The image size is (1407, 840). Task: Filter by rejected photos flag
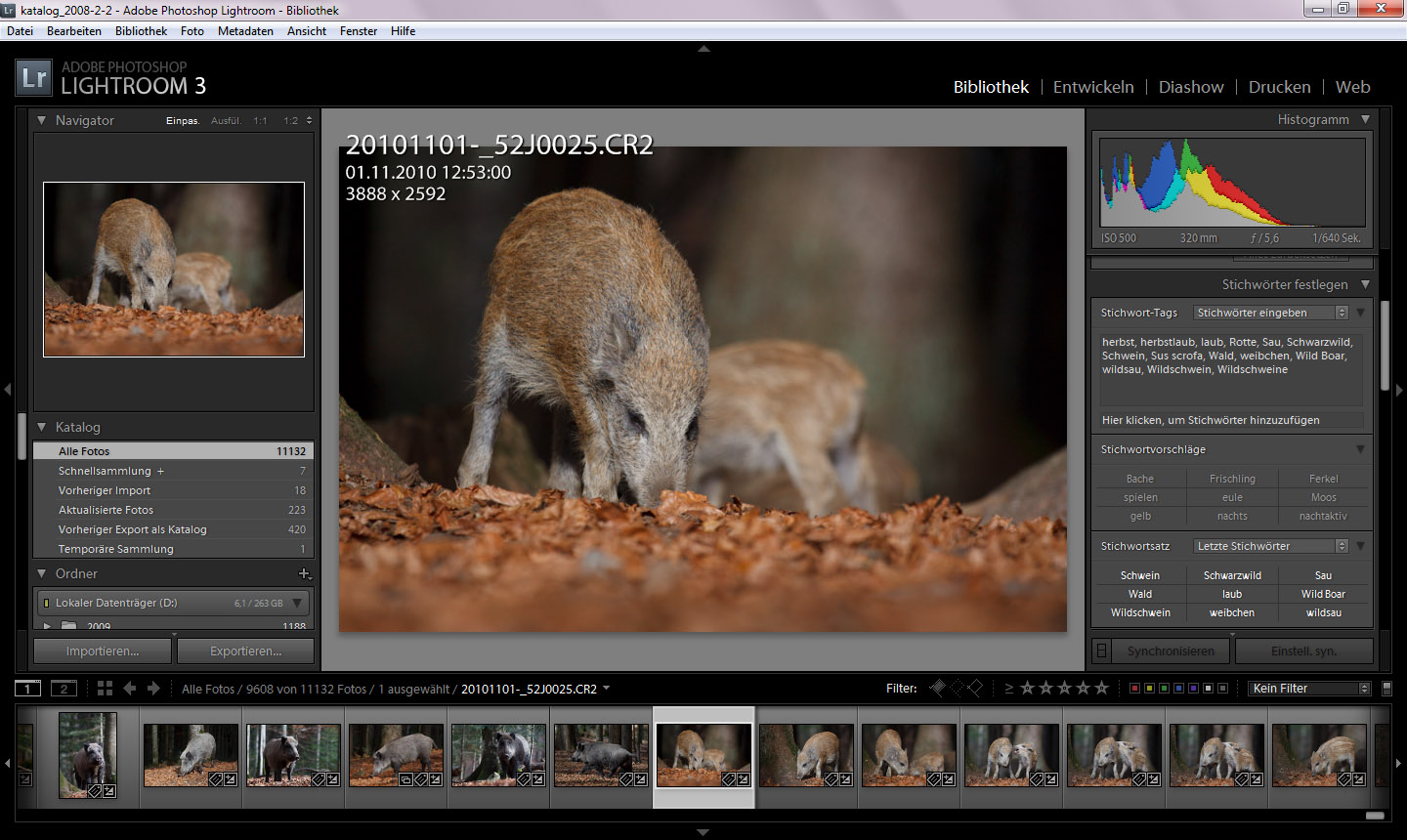(x=974, y=688)
